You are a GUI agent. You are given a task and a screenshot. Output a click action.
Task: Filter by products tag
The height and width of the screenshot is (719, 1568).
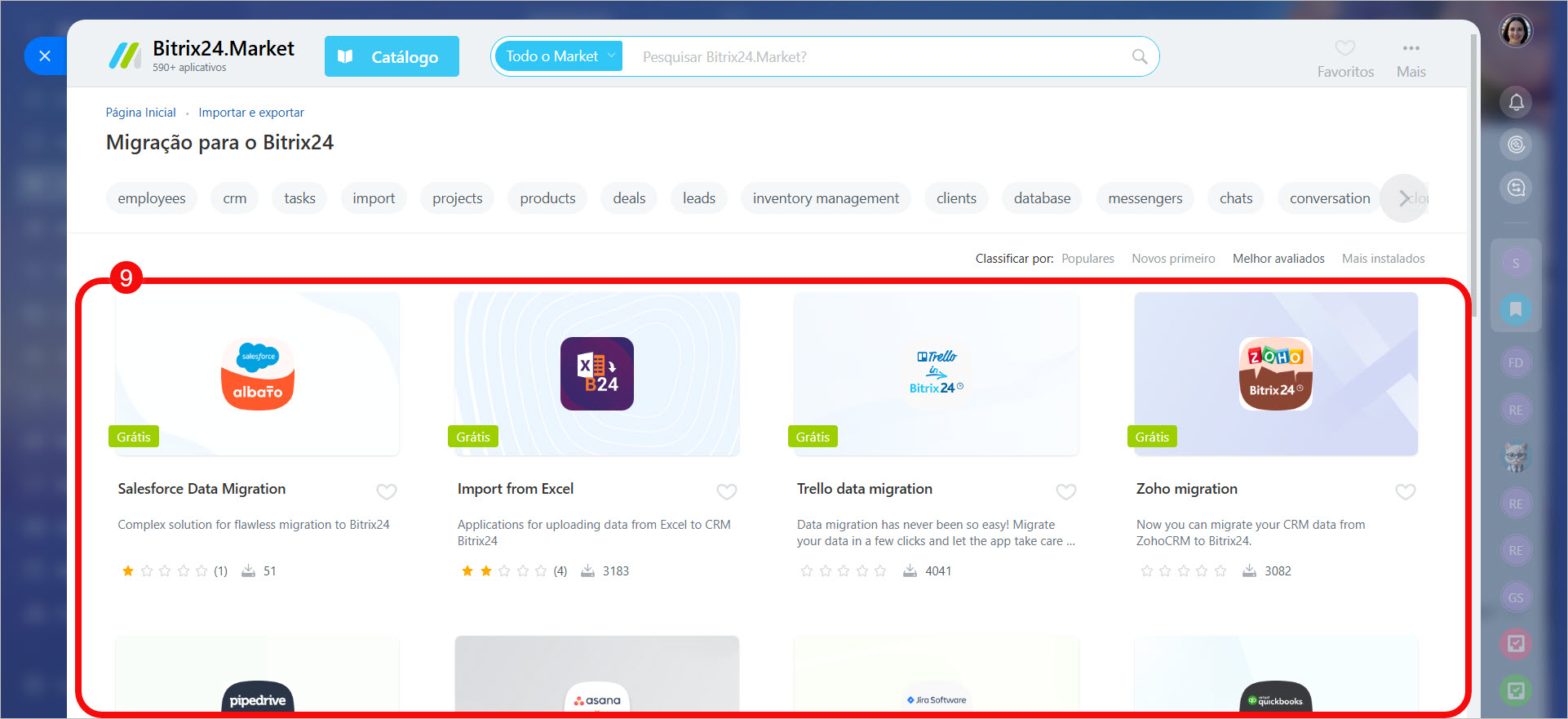[x=547, y=198]
